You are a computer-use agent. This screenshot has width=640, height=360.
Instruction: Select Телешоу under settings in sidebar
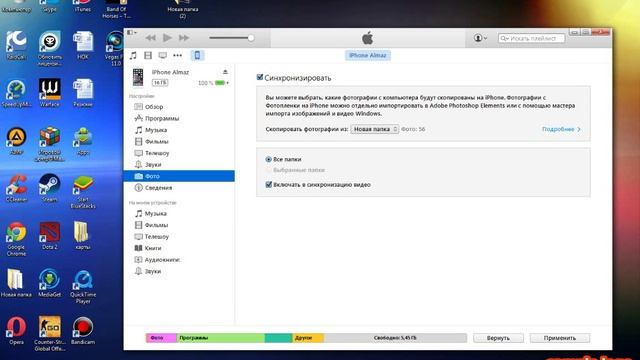[x=179, y=153]
